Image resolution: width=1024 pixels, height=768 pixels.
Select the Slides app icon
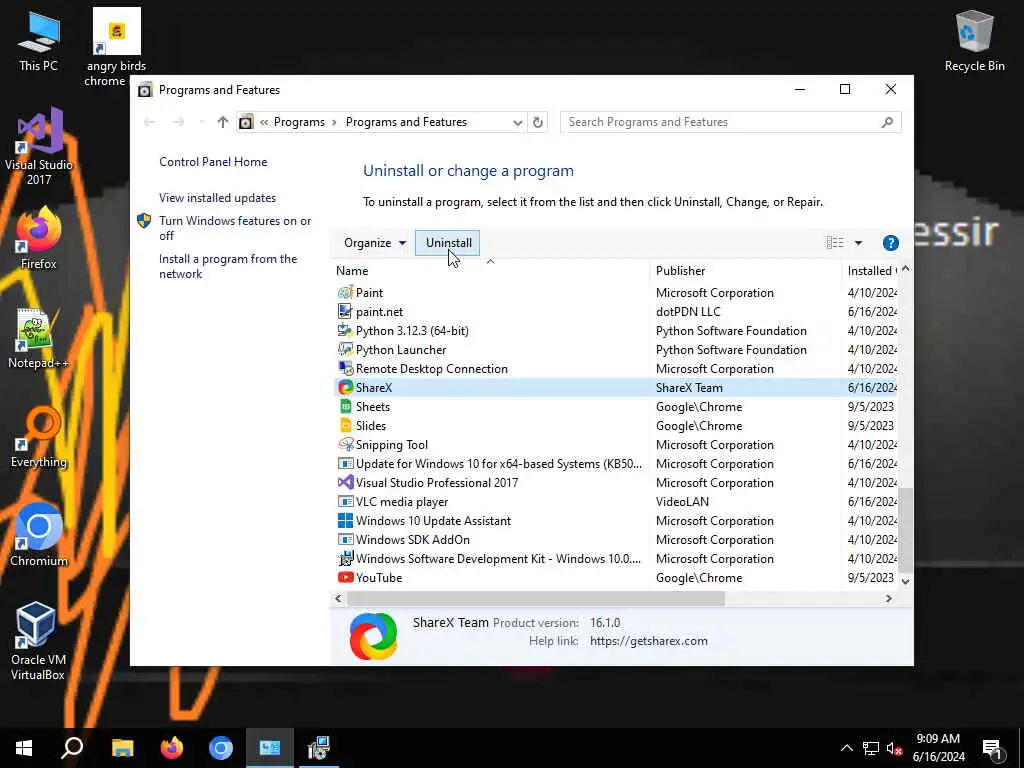(x=345, y=425)
